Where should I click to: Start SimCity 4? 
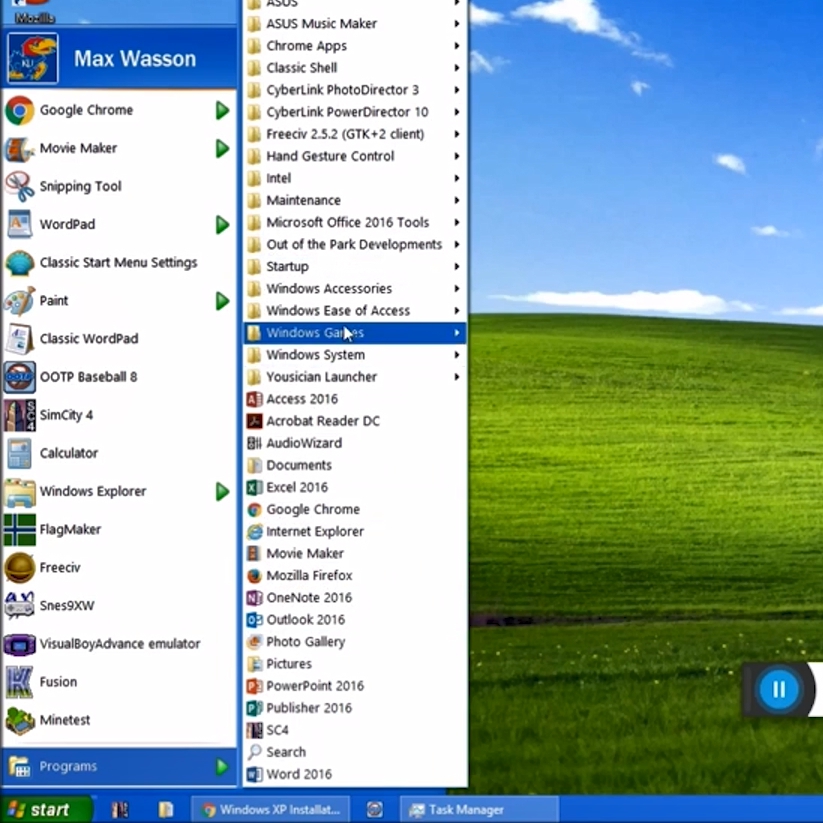tap(119, 415)
